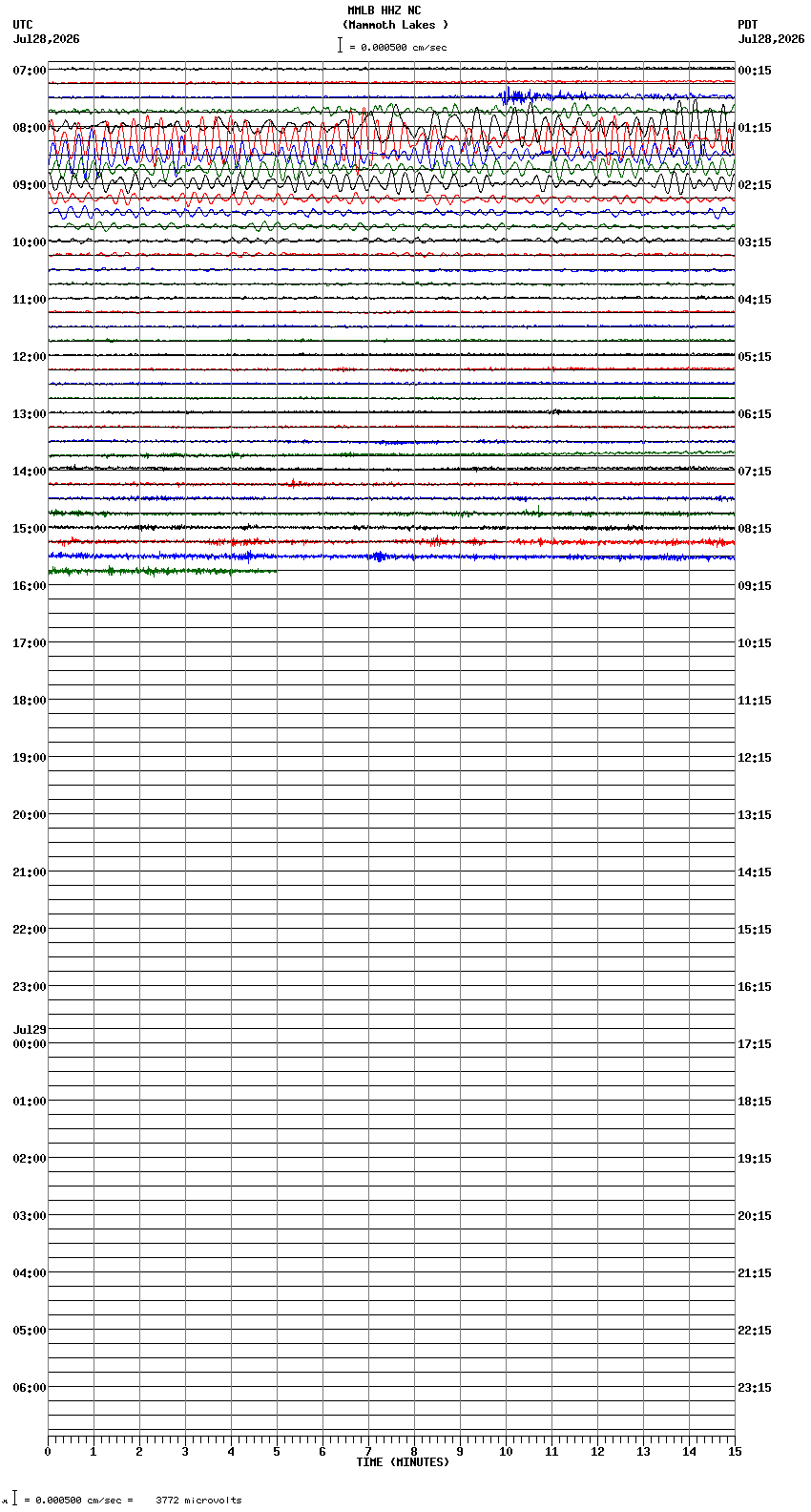Click the small blue burst in the 15:30 trace

click(379, 556)
